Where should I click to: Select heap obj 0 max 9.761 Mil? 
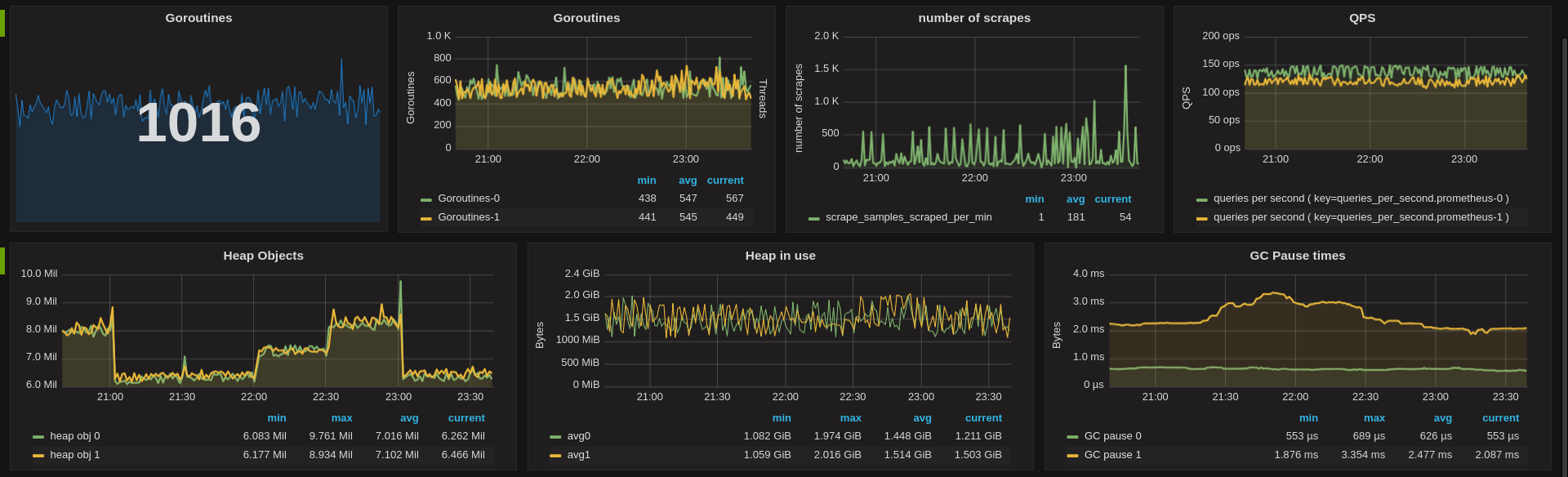tap(331, 436)
